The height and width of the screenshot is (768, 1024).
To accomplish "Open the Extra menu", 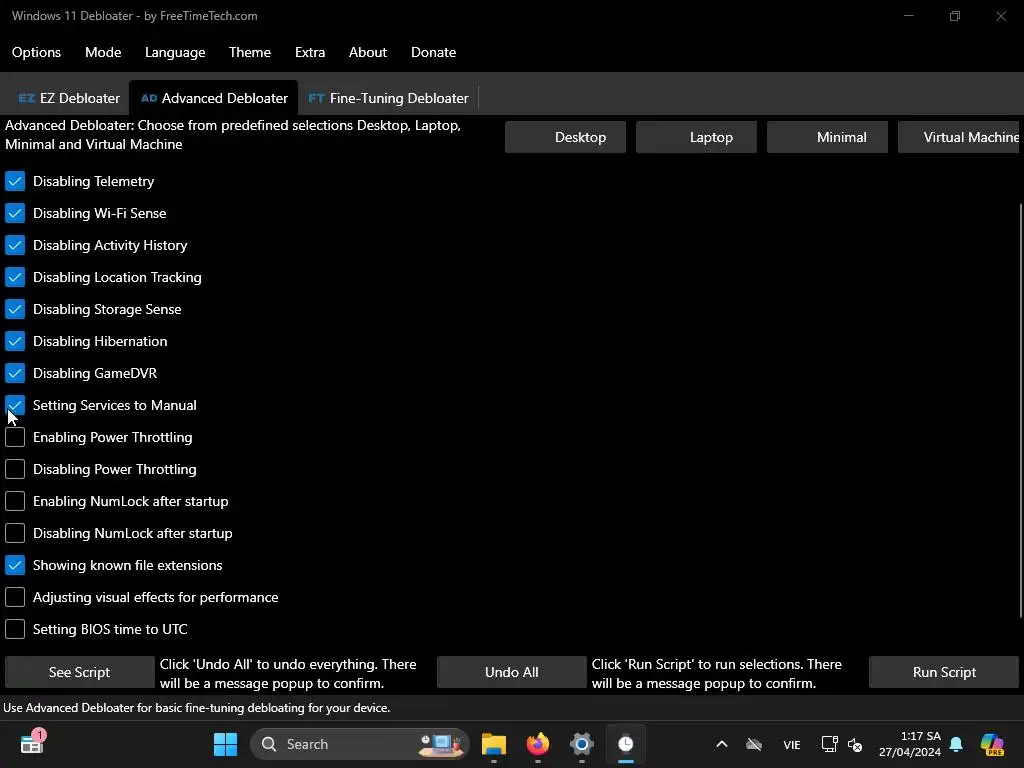I will tap(310, 52).
